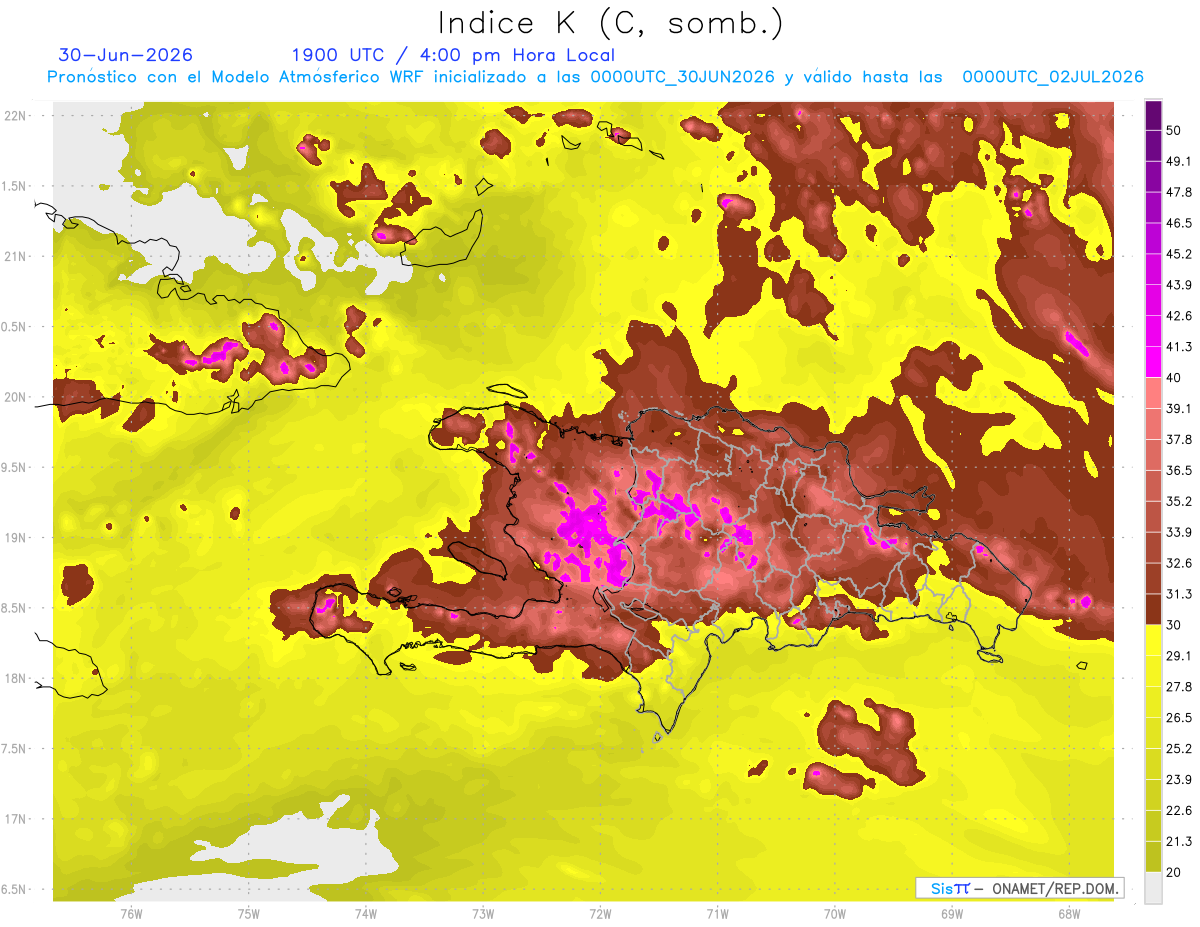
Task: Click the '46.5' colorbar label
Action: tap(1179, 223)
